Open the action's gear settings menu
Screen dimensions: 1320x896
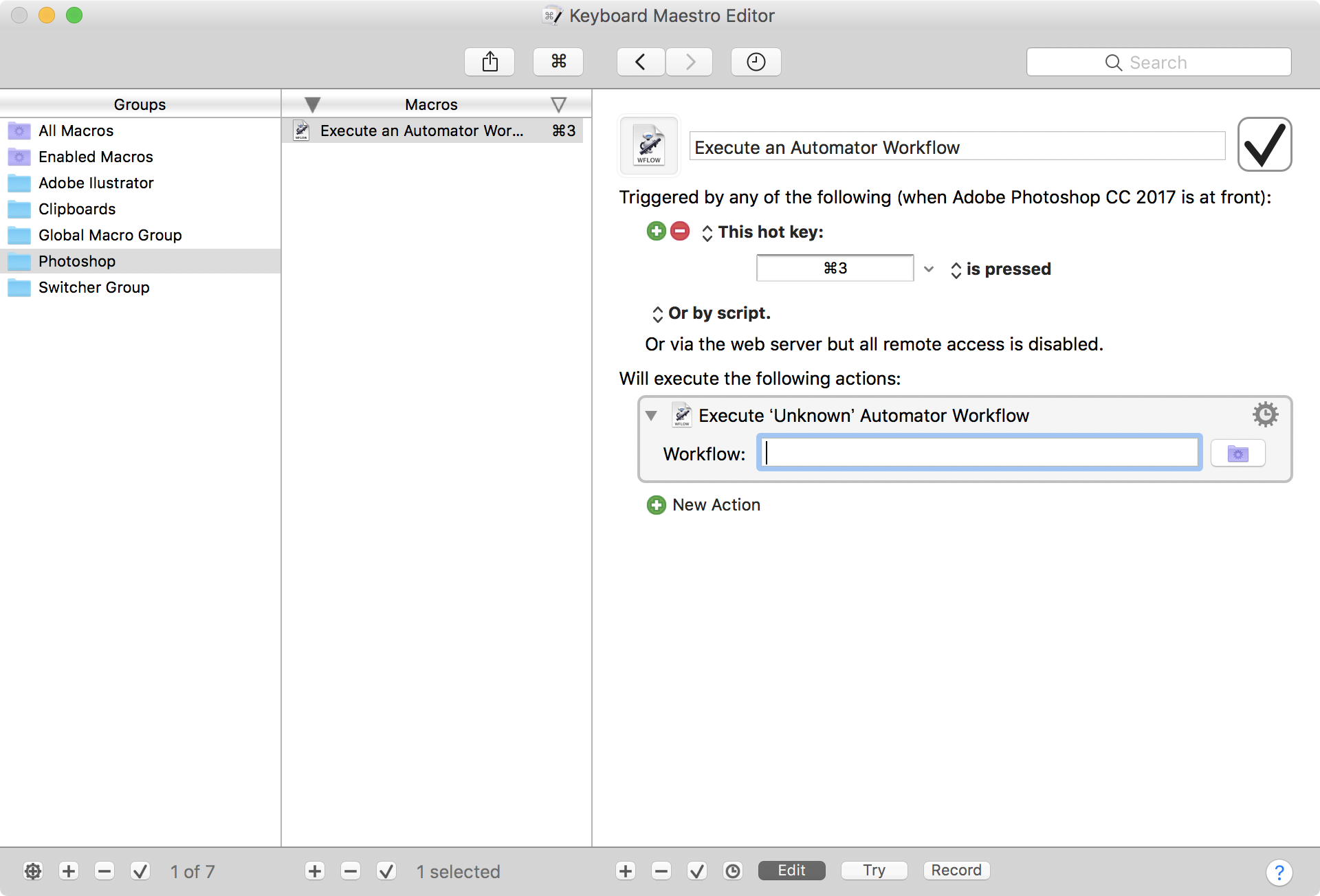(x=1265, y=414)
